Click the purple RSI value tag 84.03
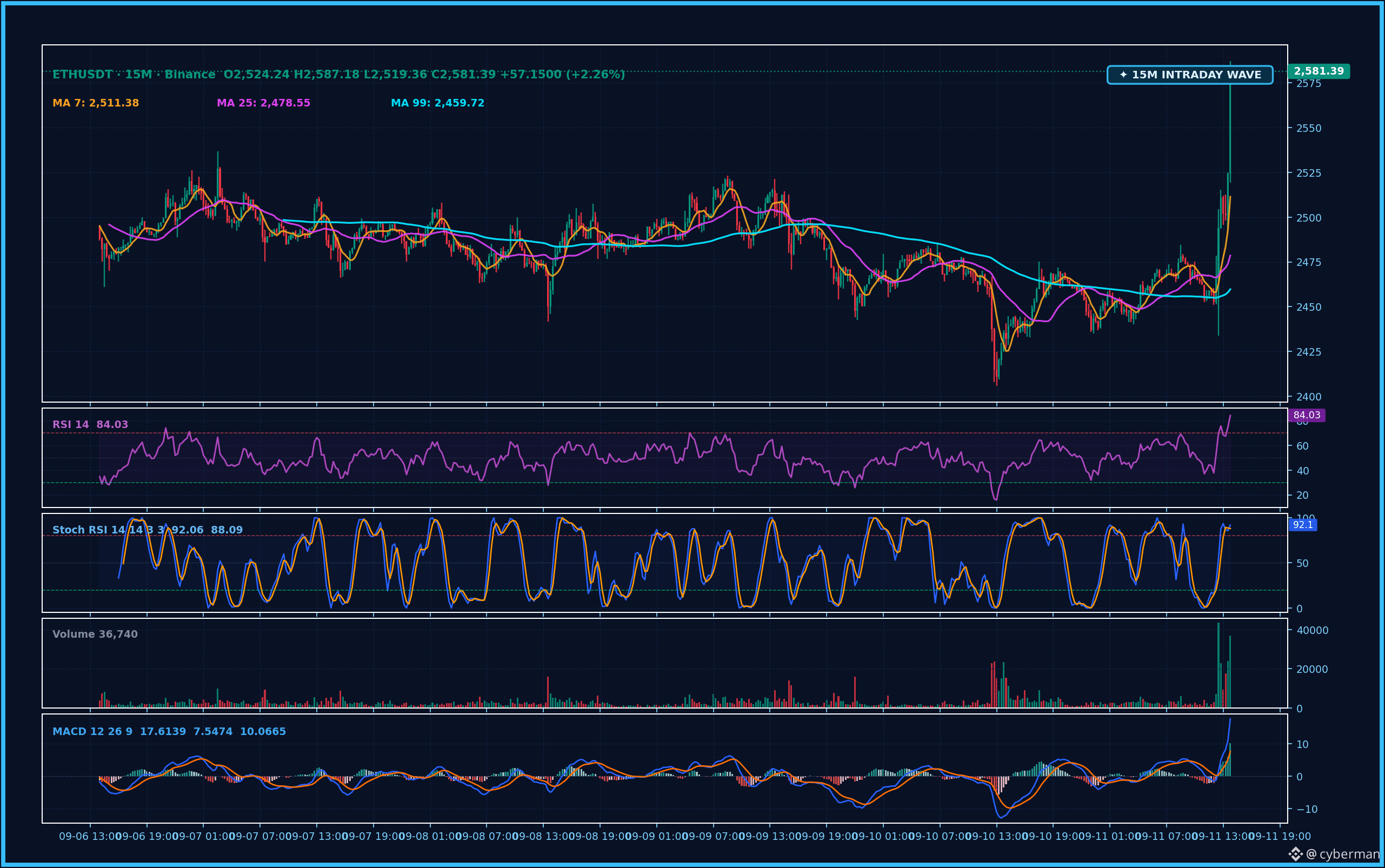The image size is (1385, 868). pyautogui.click(x=1306, y=415)
